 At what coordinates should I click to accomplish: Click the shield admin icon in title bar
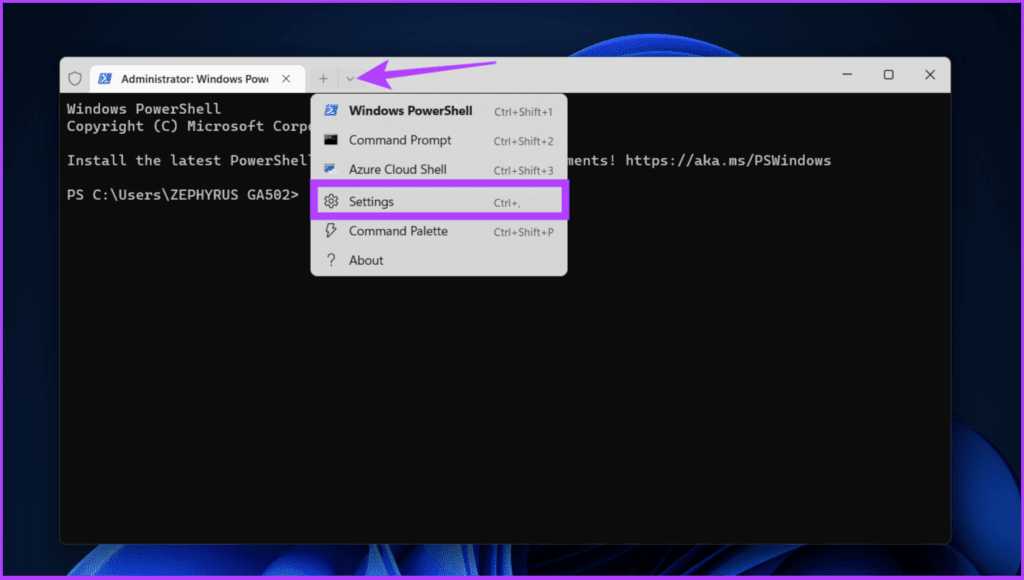tap(75, 78)
